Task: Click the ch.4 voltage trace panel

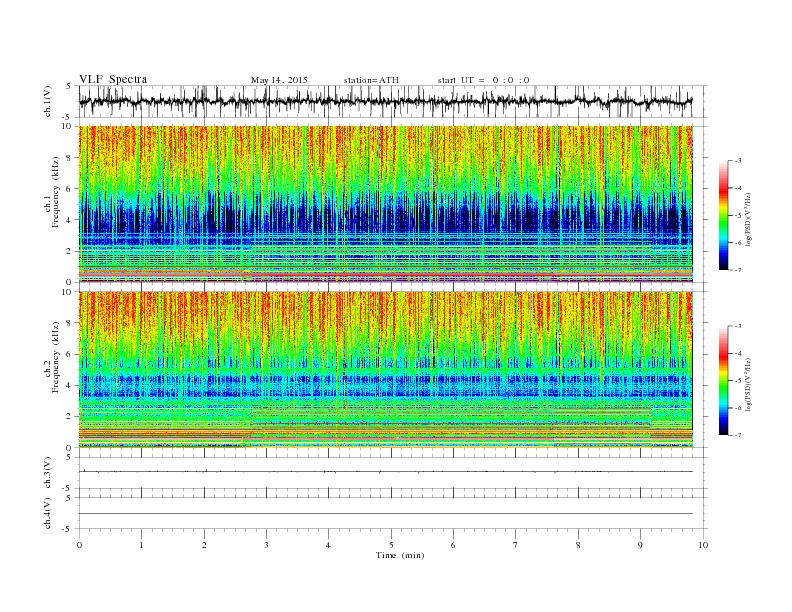Action: (x=391, y=513)
